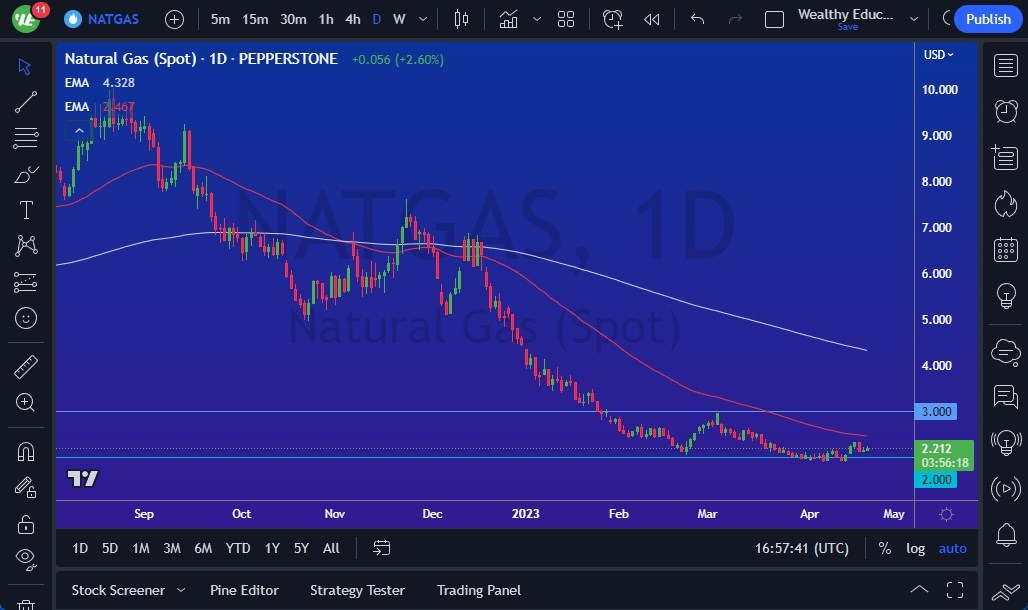Open the ideas light bulb panel
1028x610 pixels.
click(1005, 296)
